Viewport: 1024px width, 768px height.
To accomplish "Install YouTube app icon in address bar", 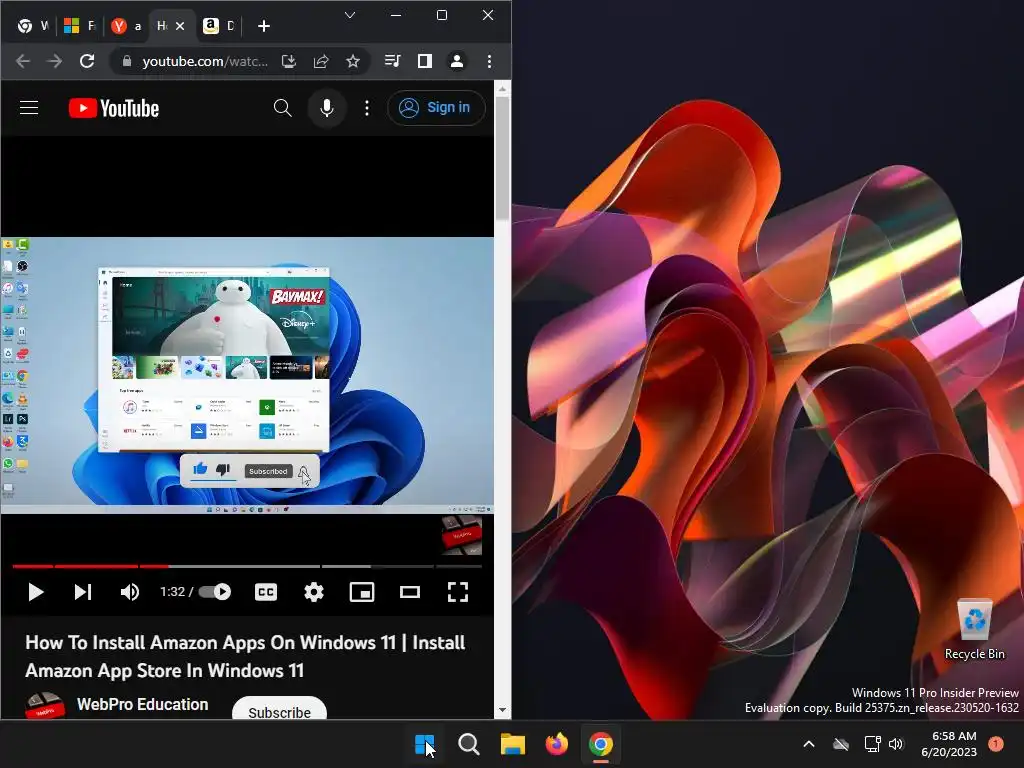I will click(x=289, y=61).
